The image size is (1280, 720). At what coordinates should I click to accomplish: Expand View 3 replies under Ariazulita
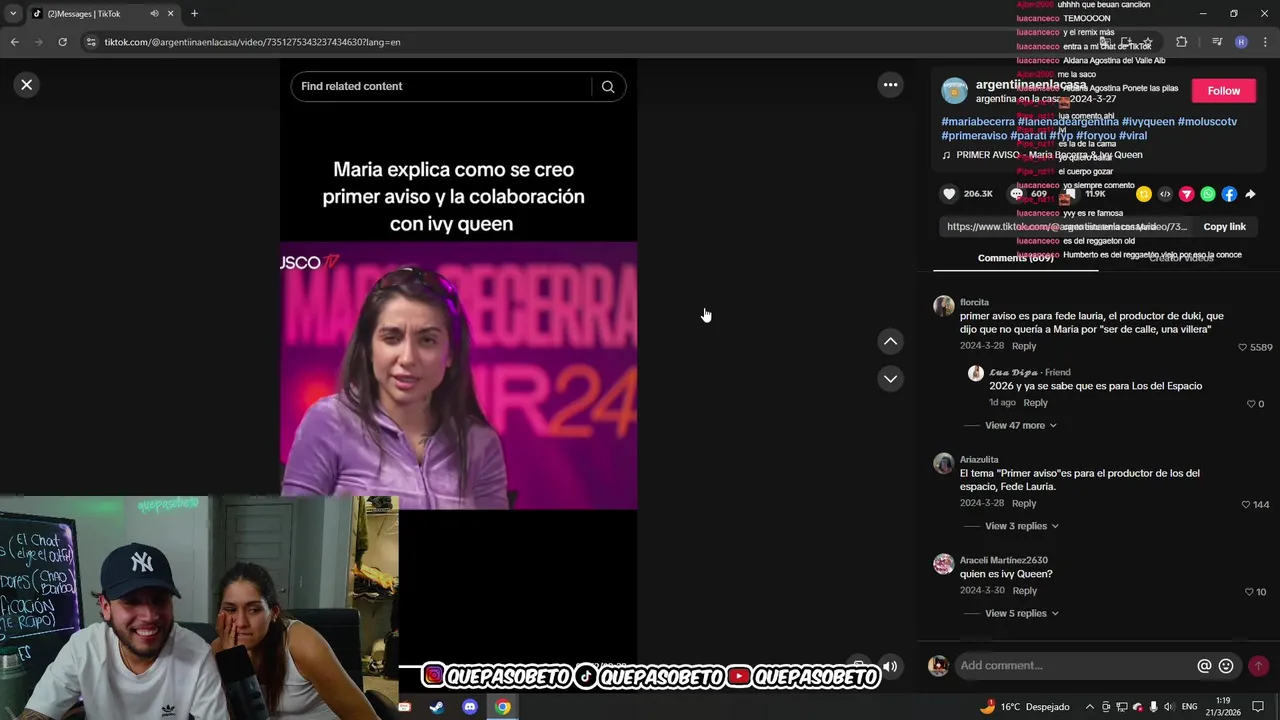point(1021,527)
